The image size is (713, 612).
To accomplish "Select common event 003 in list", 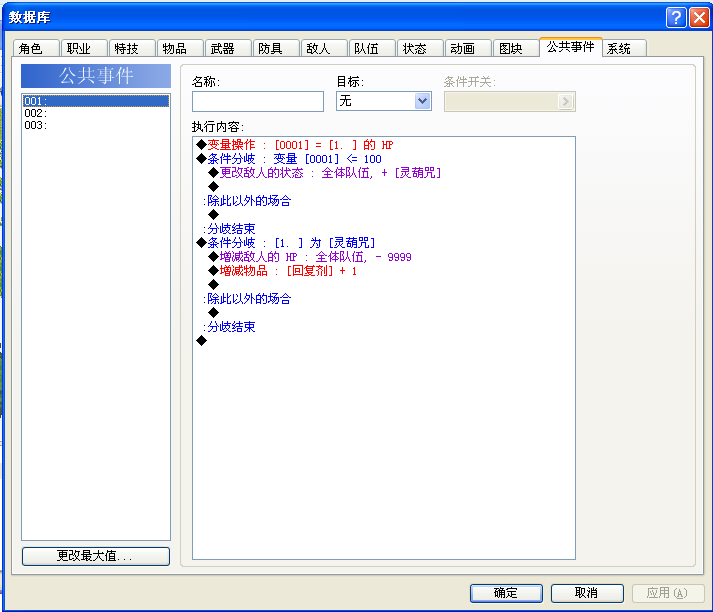I will click(x=96, y=125).
